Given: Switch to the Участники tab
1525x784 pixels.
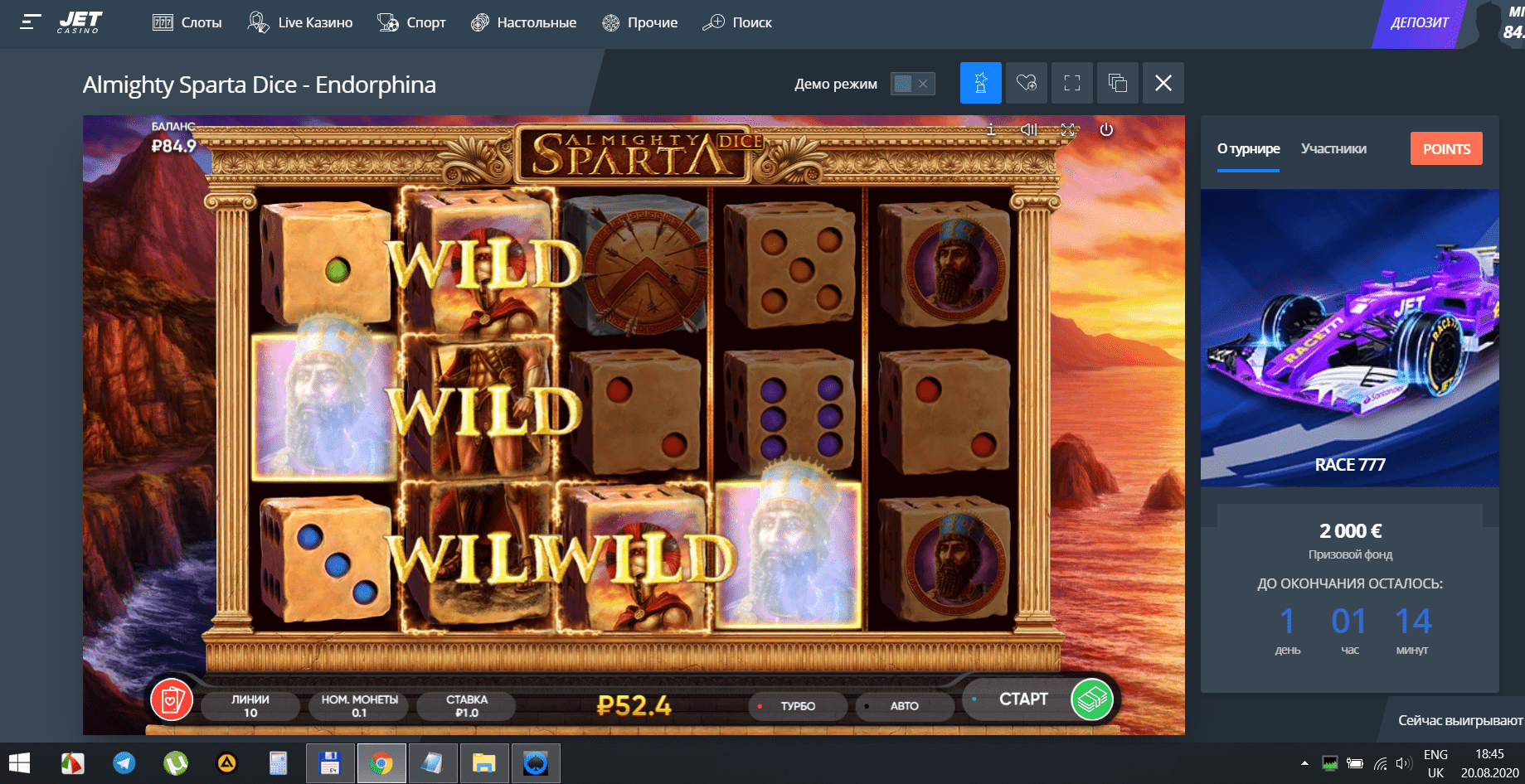Looking at the screenshot, I should [x=1333, y=149].
